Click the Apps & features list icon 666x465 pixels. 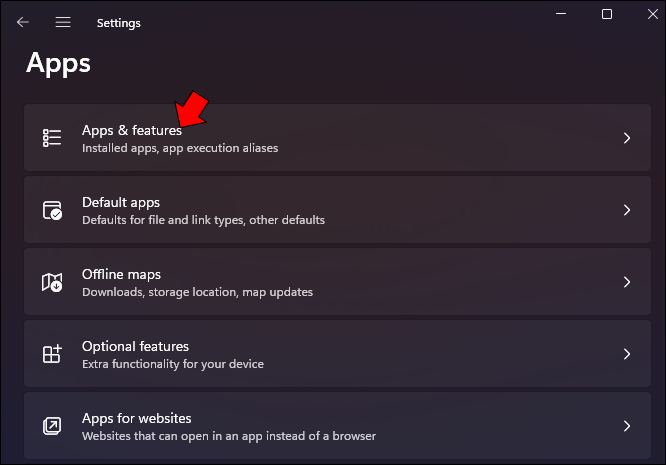52,138
